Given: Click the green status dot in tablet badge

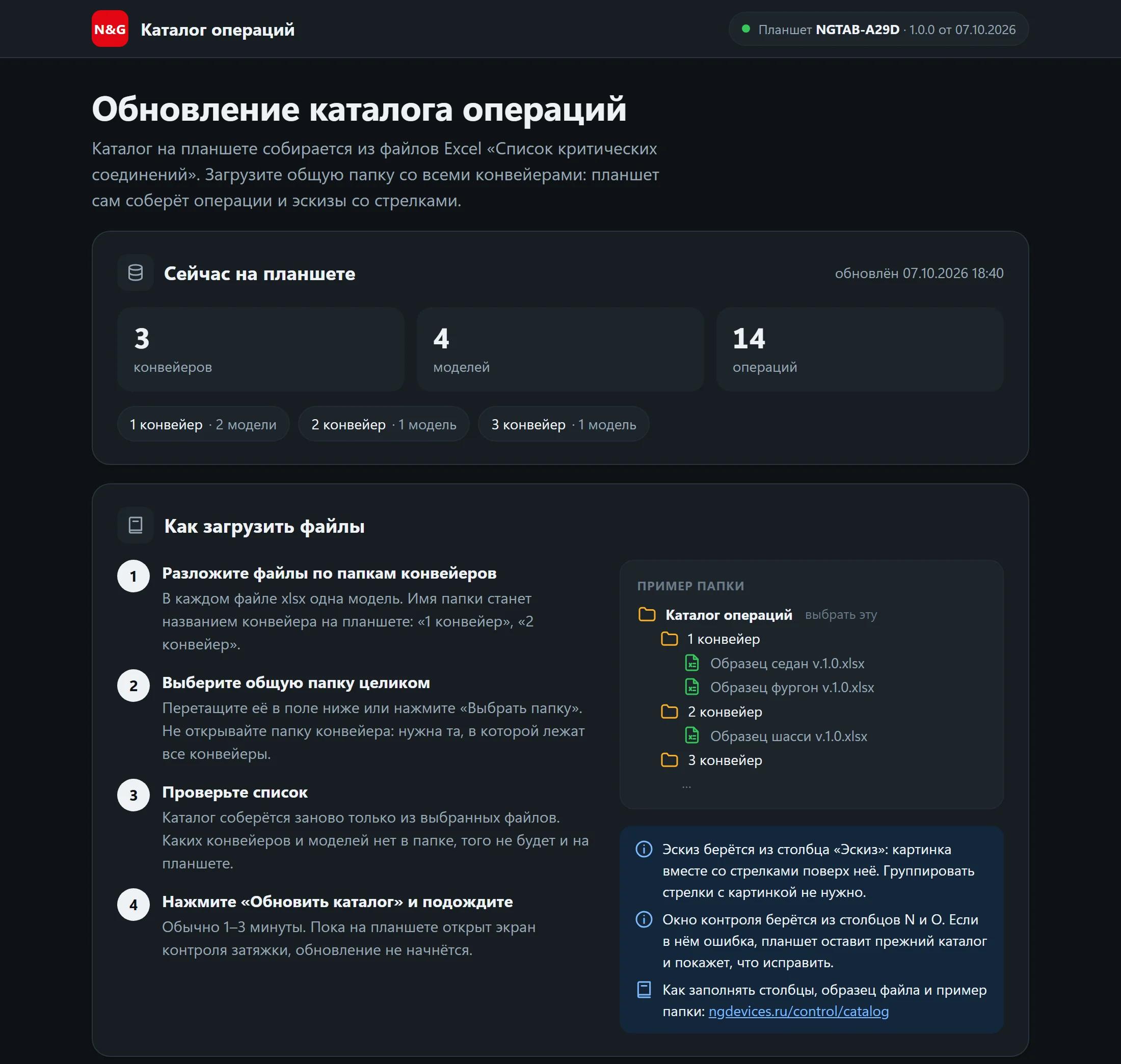Looking at the screenshot, I should [746, 29].
